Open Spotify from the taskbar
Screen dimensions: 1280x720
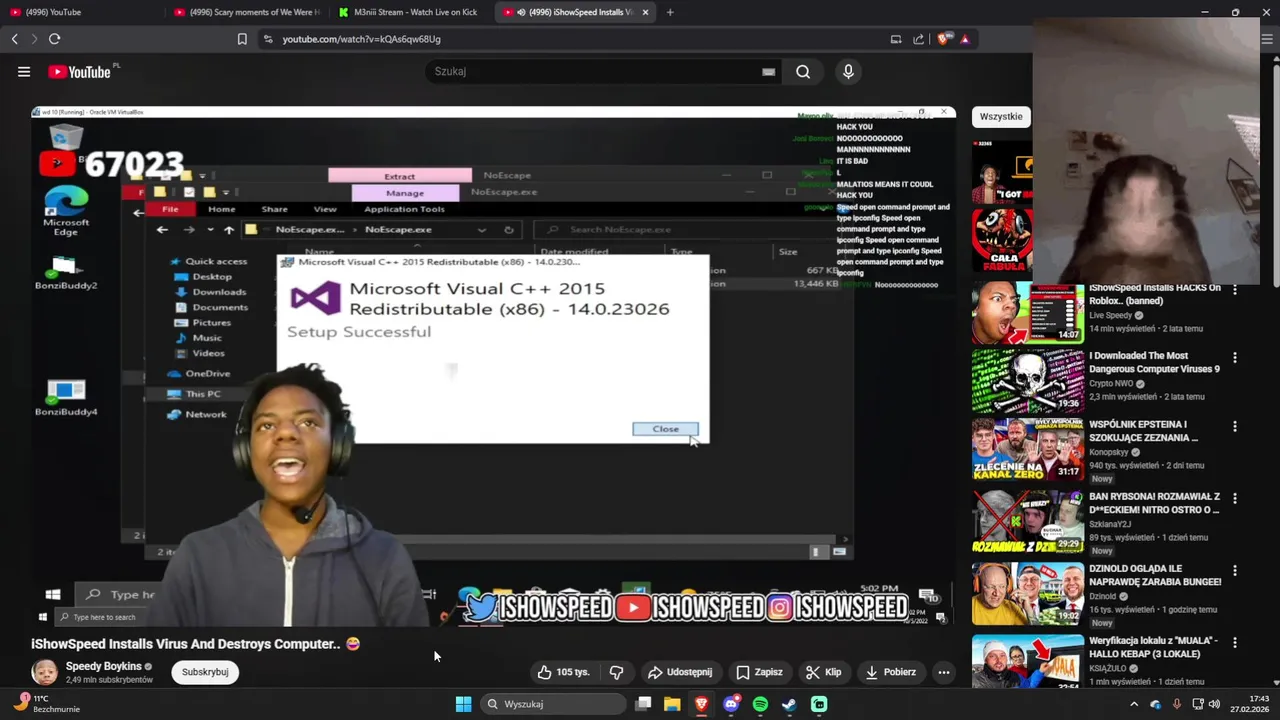click(760, 704)
